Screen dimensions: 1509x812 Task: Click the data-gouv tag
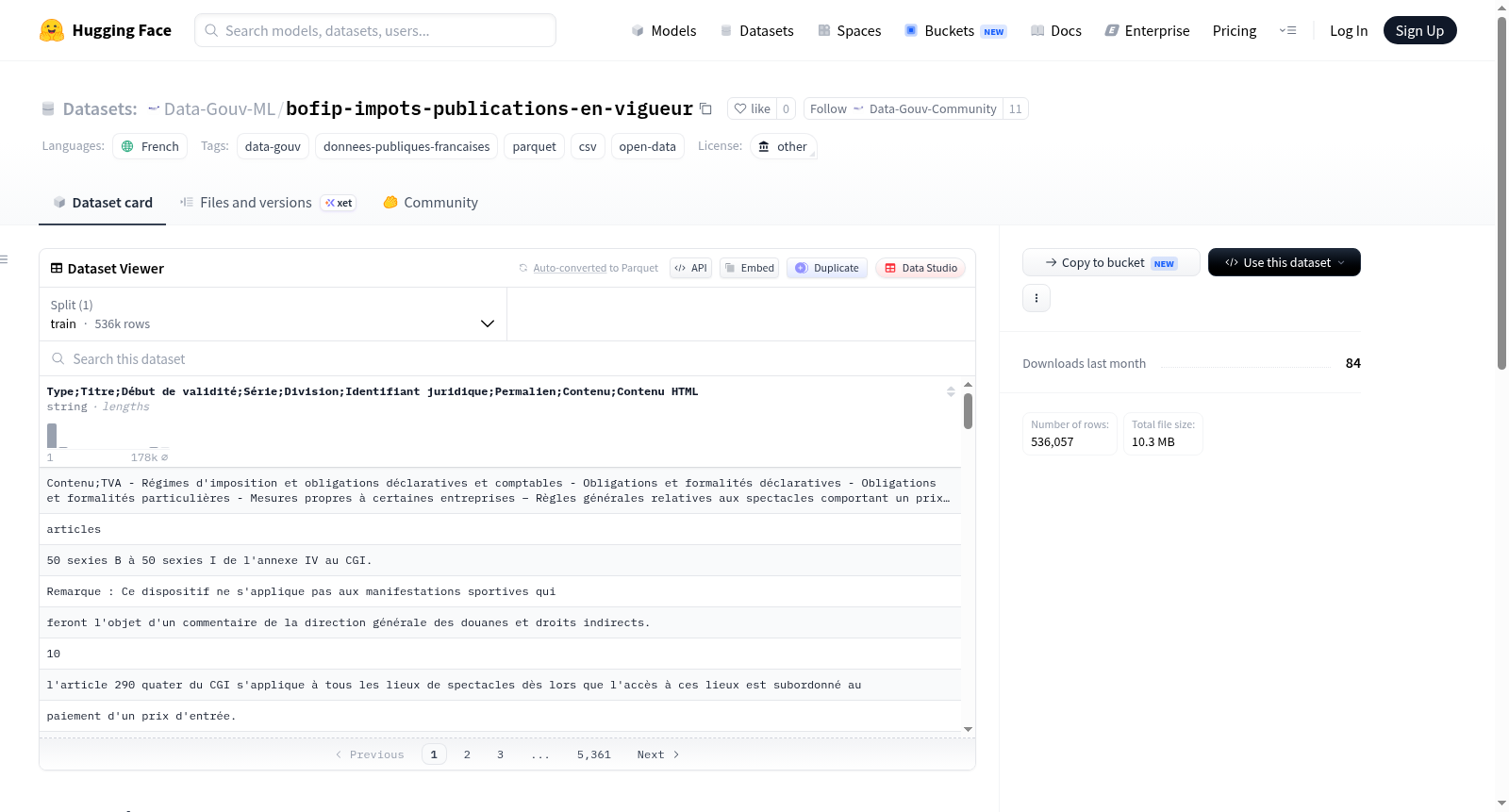click(273, 146)
